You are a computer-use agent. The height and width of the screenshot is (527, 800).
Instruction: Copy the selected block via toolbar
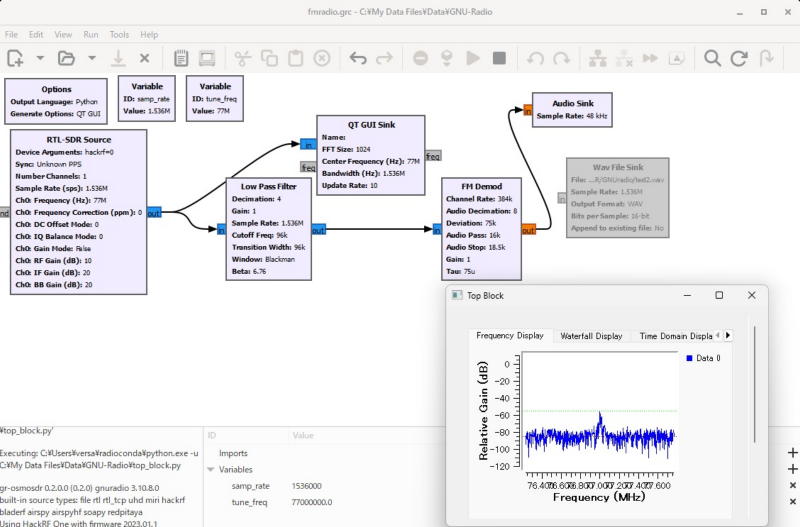click(269, 58)
